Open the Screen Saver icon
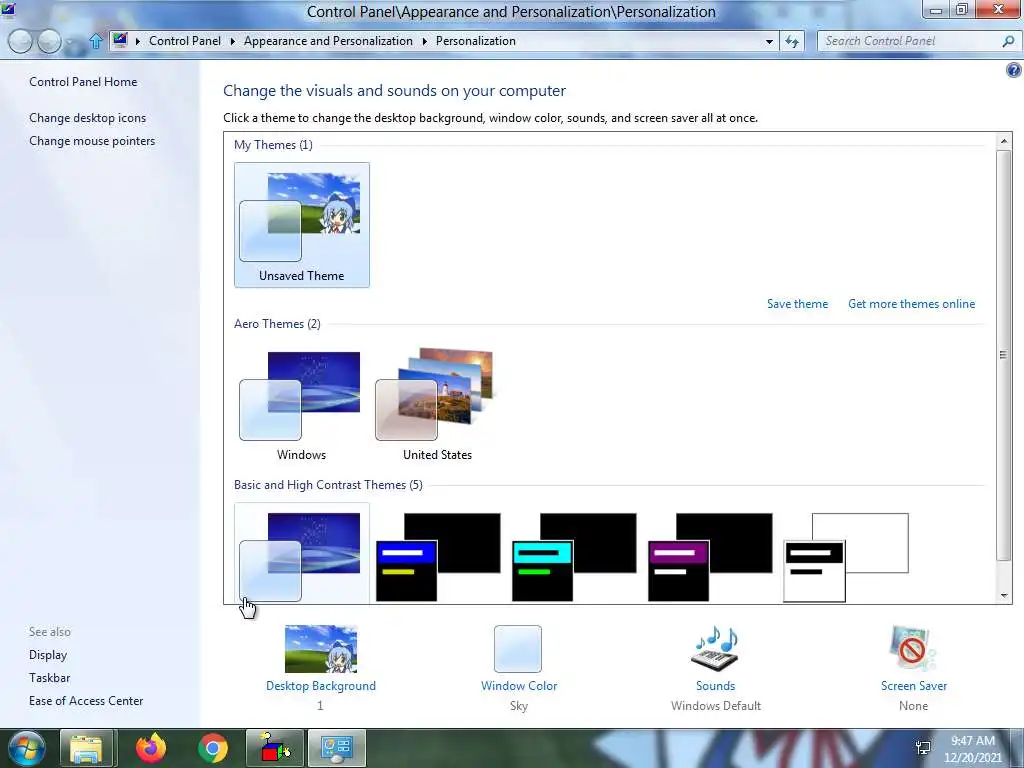Image resolution: width=1024 pixels, height=768 pixels. pos(913,648)
